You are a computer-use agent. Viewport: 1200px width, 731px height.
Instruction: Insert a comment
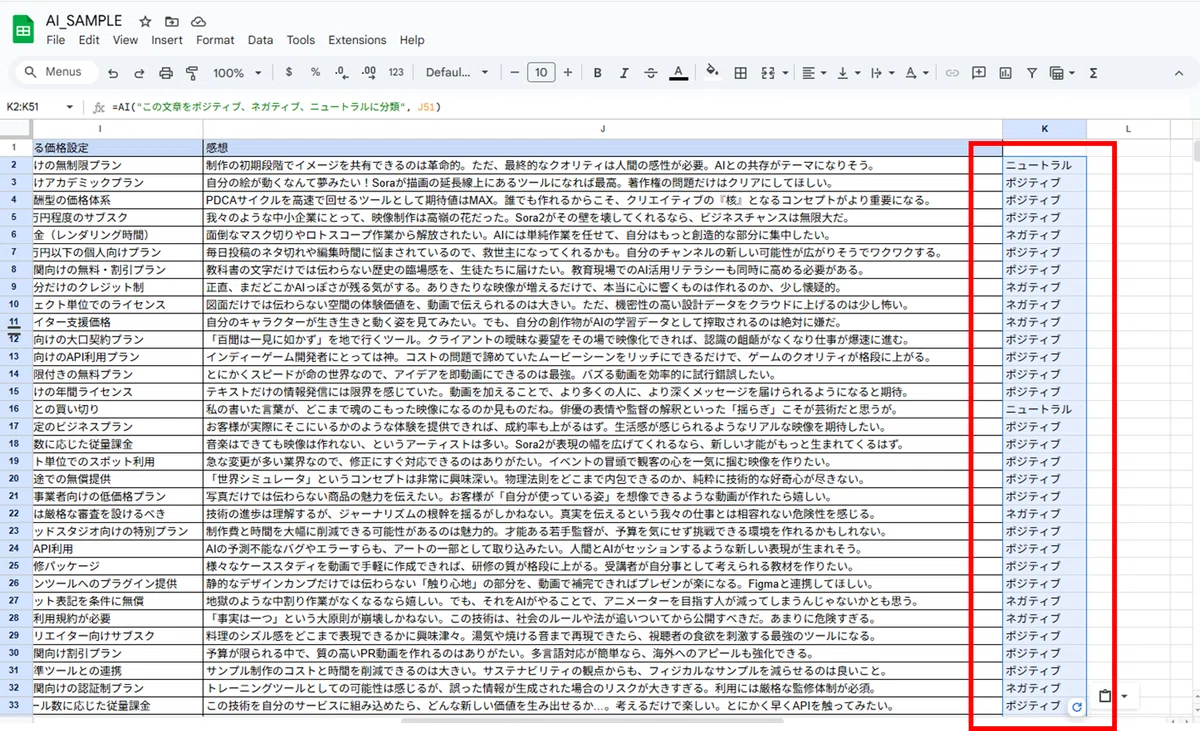pyautogui.click(x=979, y=73)
